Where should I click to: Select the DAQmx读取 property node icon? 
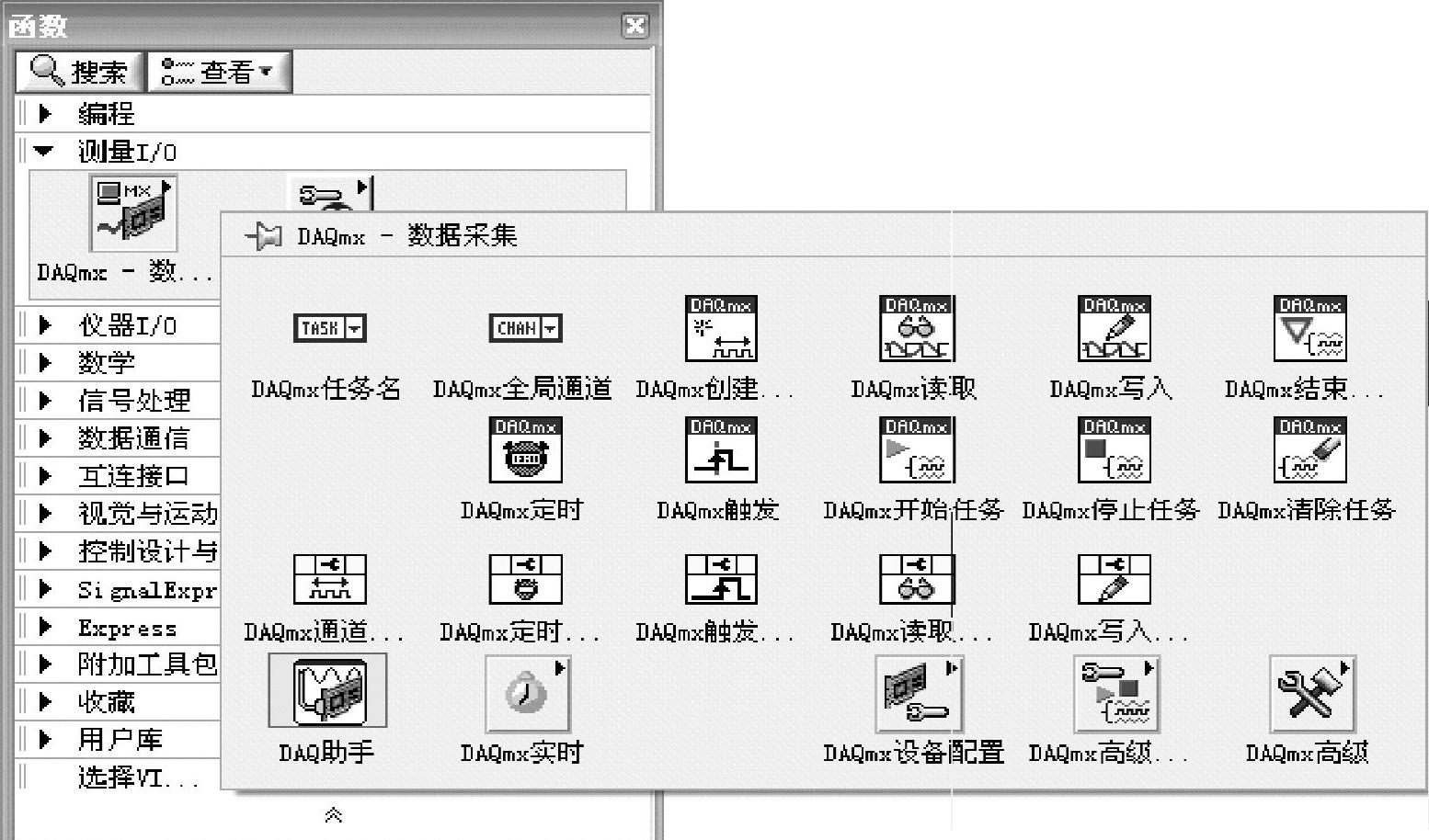tap(917, 578)
